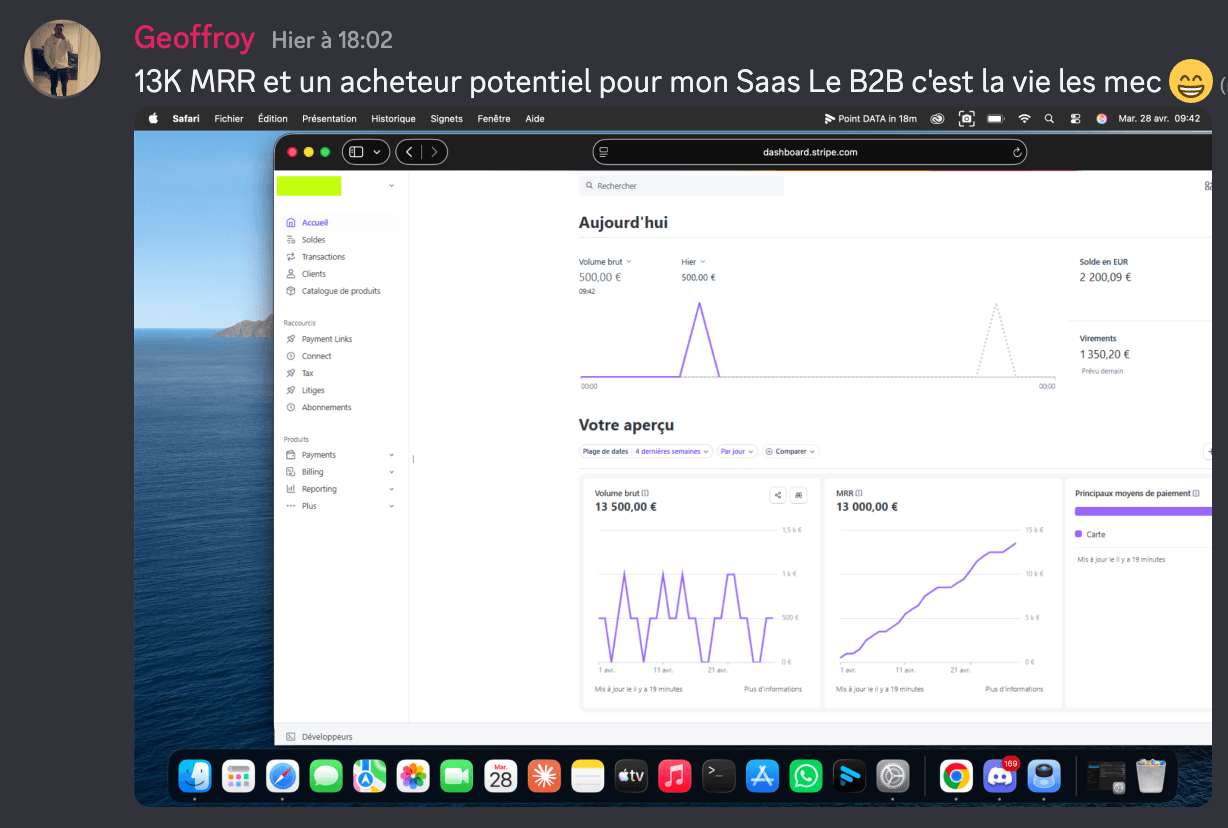The width and height of the screenshot is (1228, 828).
Task: Open Terminal in the Dock
Action: 719,775
